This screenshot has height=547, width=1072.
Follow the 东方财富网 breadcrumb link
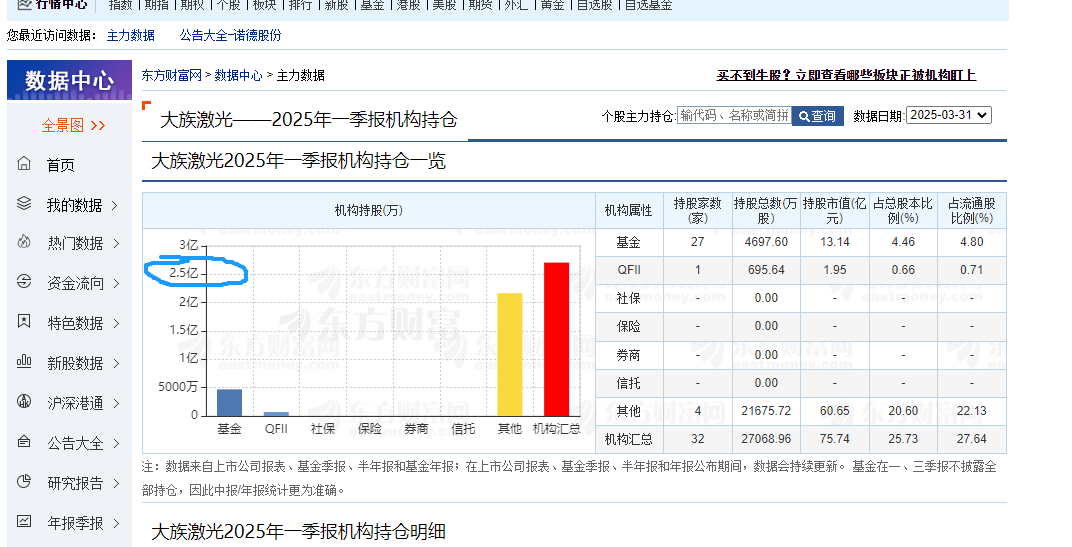[172, 75]
